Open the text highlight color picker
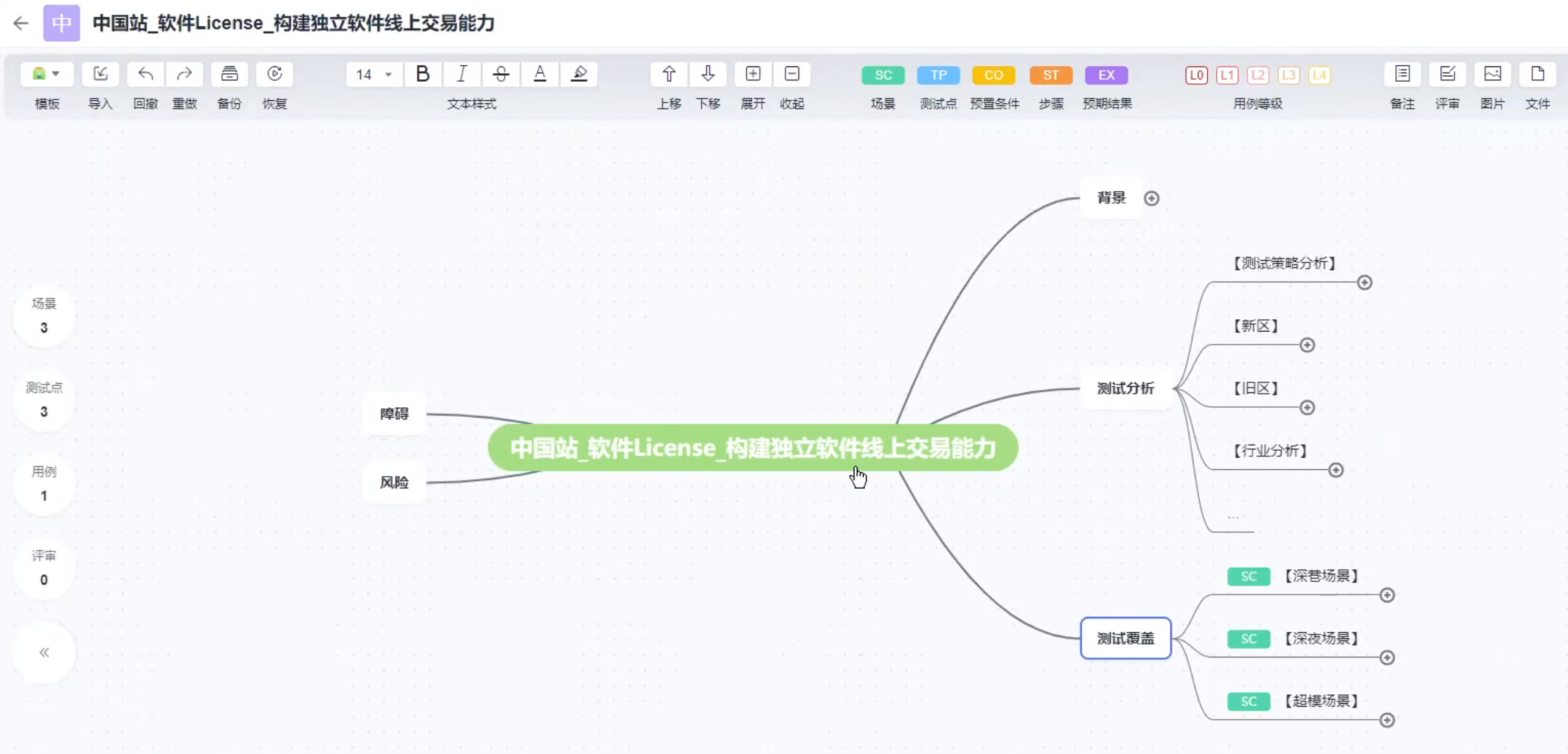 (x=579, y=74)
